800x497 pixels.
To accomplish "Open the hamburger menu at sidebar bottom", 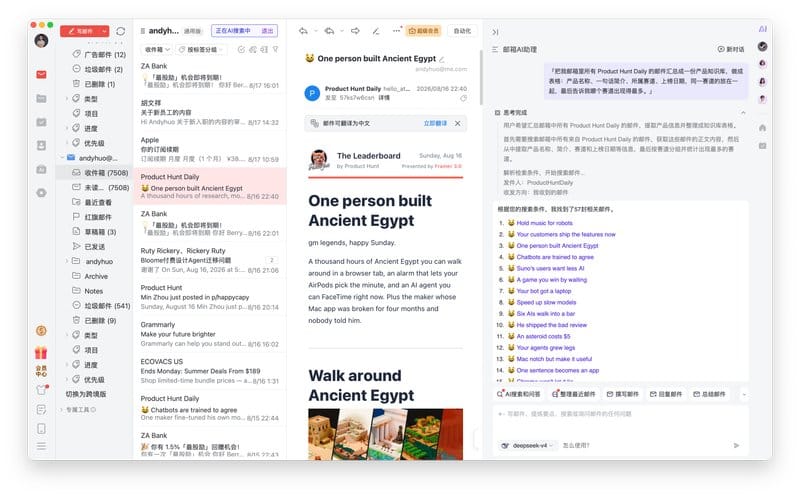I will coord(41,446).
